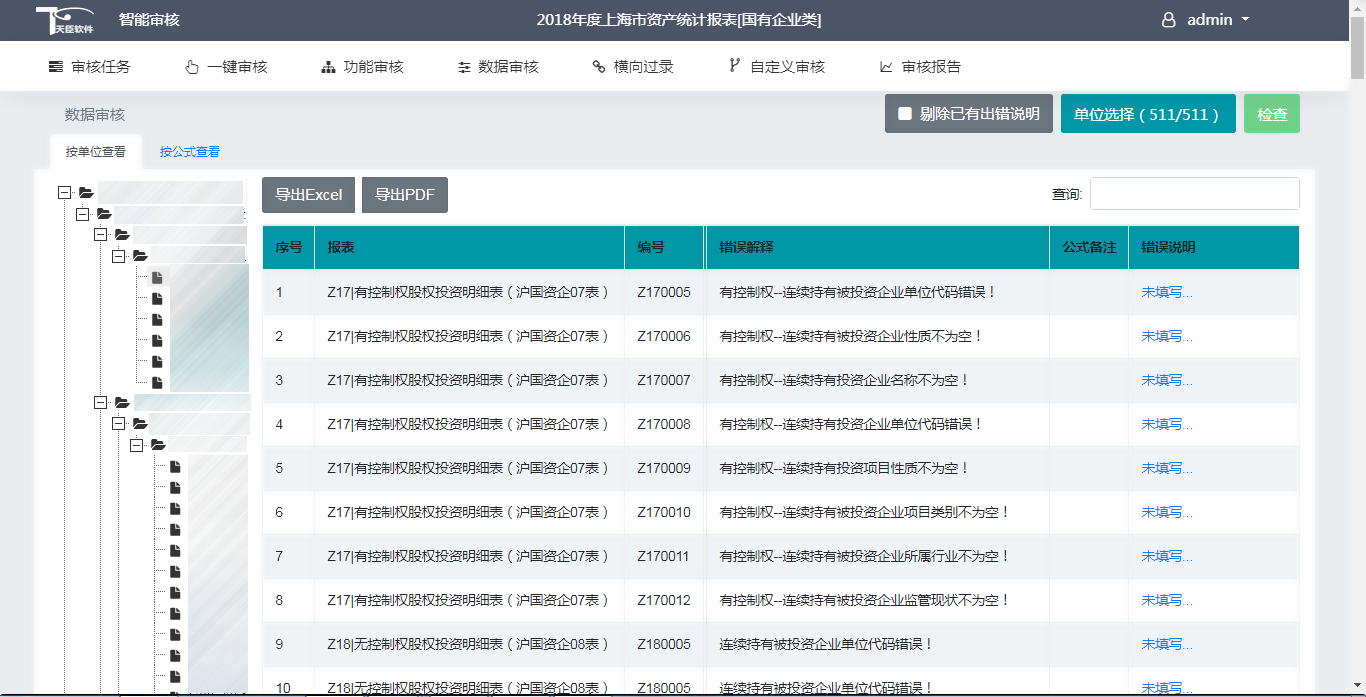The height and width of the screenshot is (697, 1366).
Task: Open the admin account dropdown arrow
Action: tap(1245, 20)
